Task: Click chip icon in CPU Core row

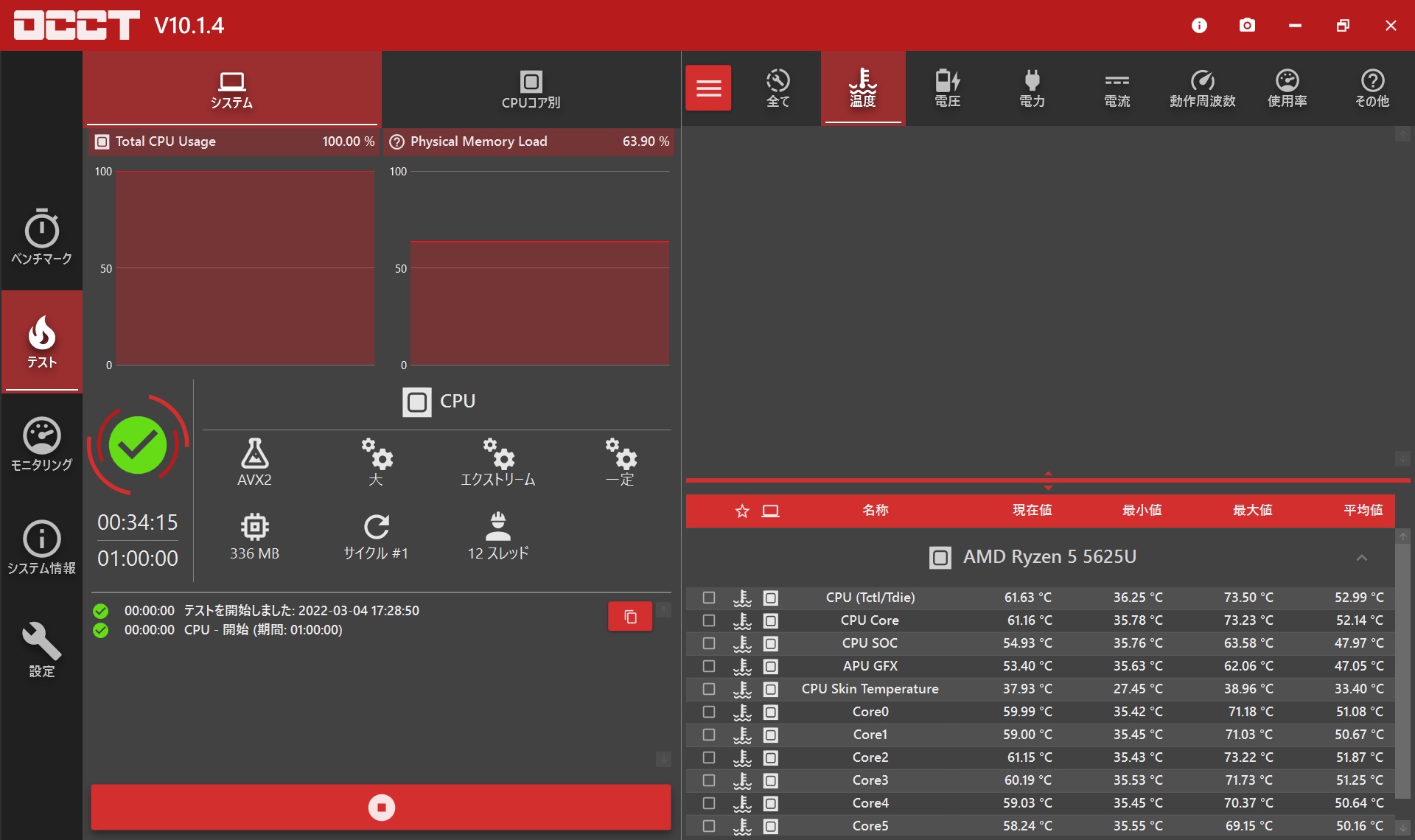Action: point(770,620)
